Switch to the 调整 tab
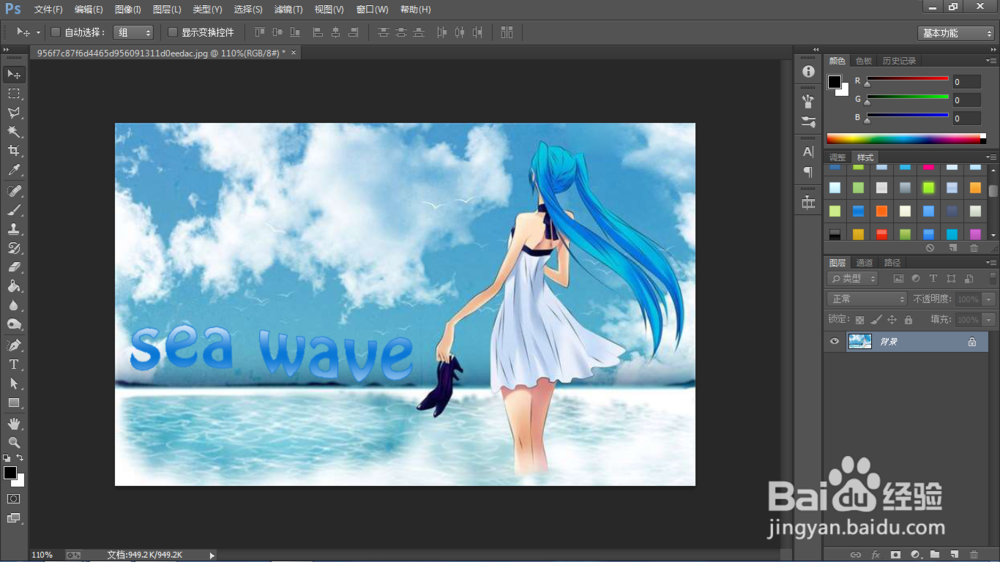Viewport: 1000px width, 562px height. (837, 158)
